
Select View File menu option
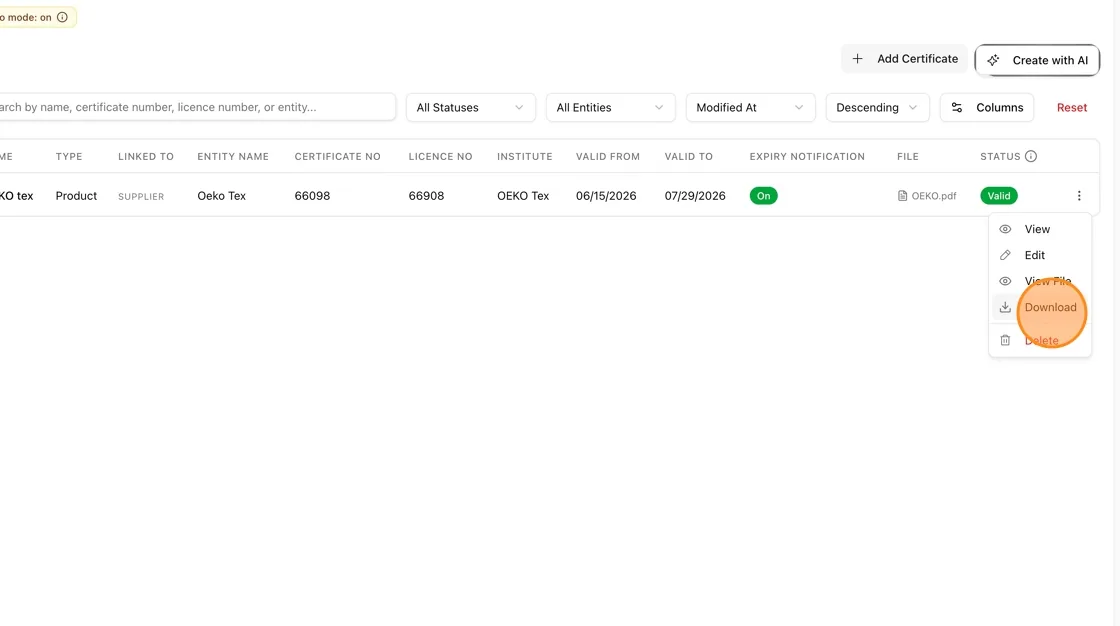pyautogui.click(x=1040, y=281)
